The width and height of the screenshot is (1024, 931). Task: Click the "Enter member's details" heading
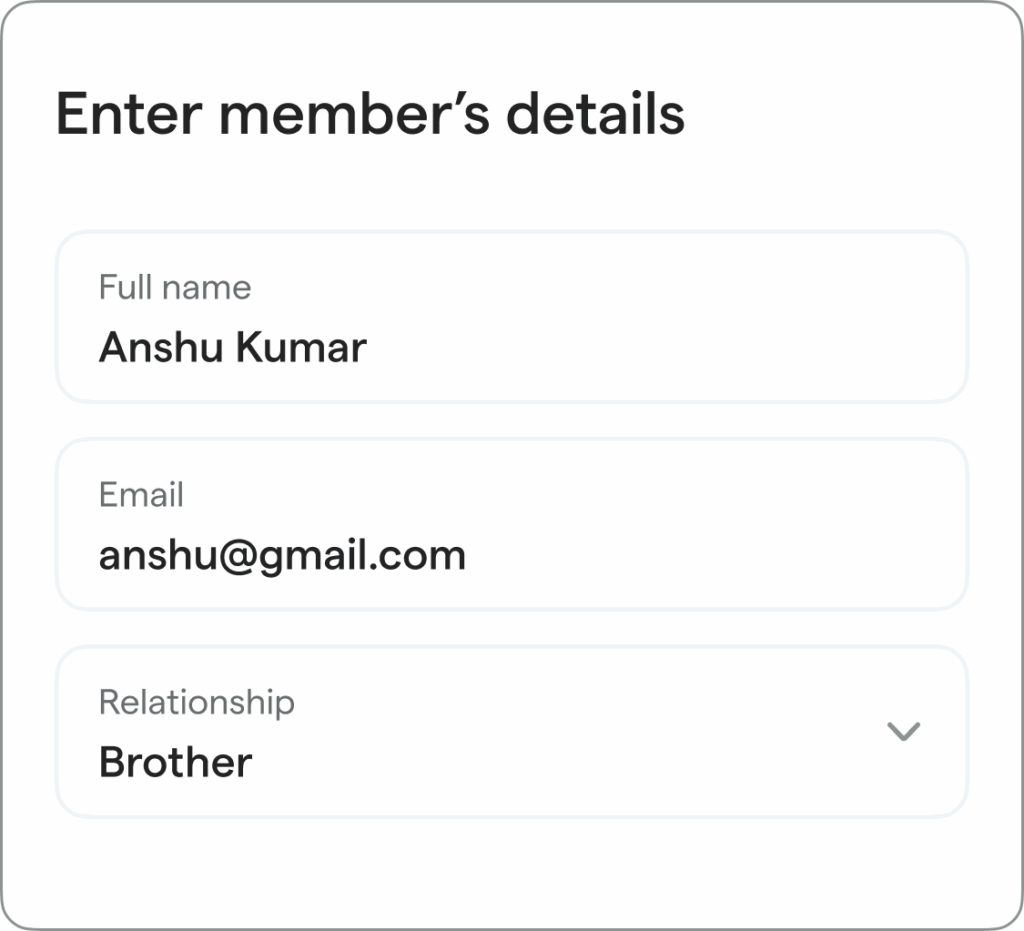[370, 113]
